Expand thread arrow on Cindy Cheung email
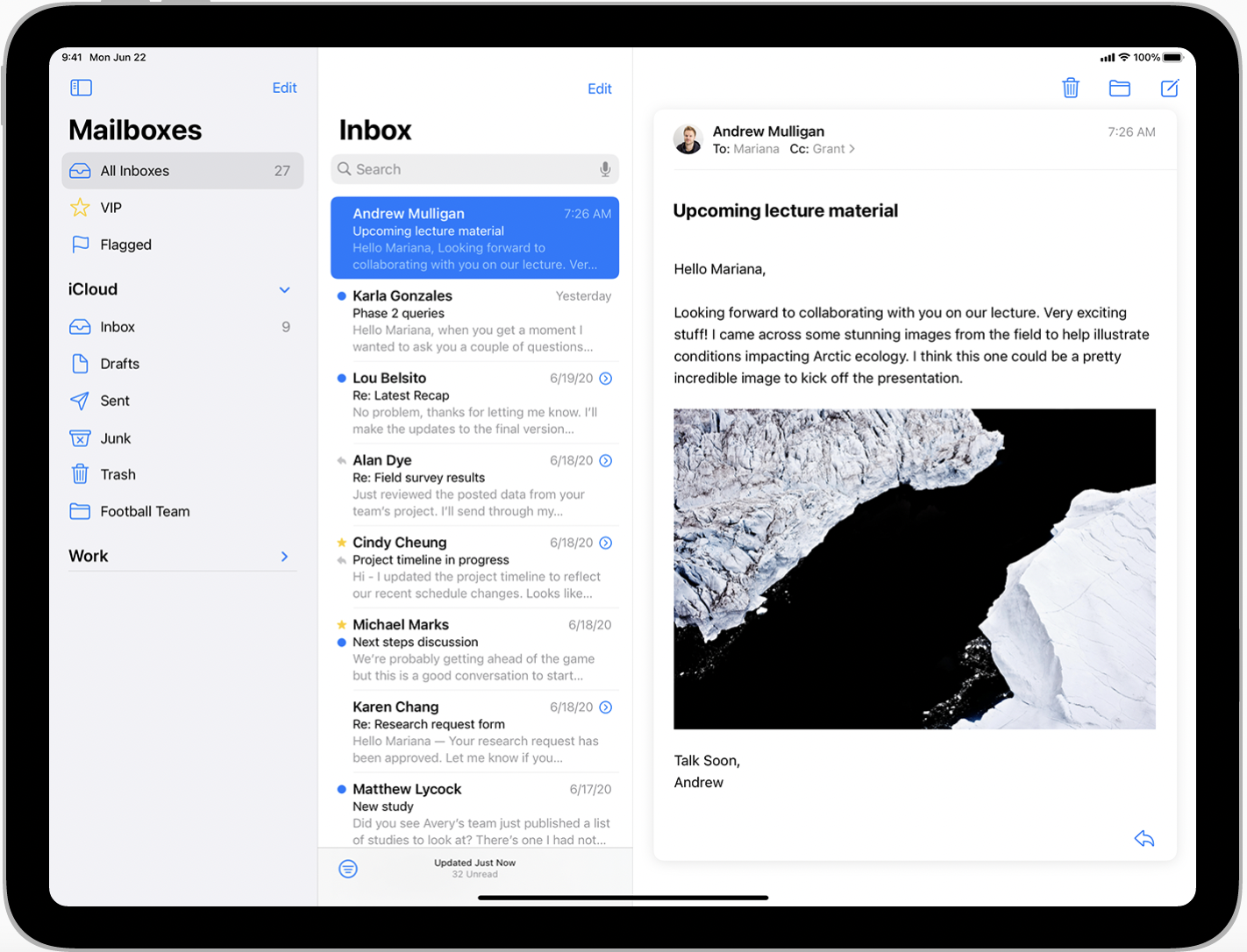 [606, 543]
